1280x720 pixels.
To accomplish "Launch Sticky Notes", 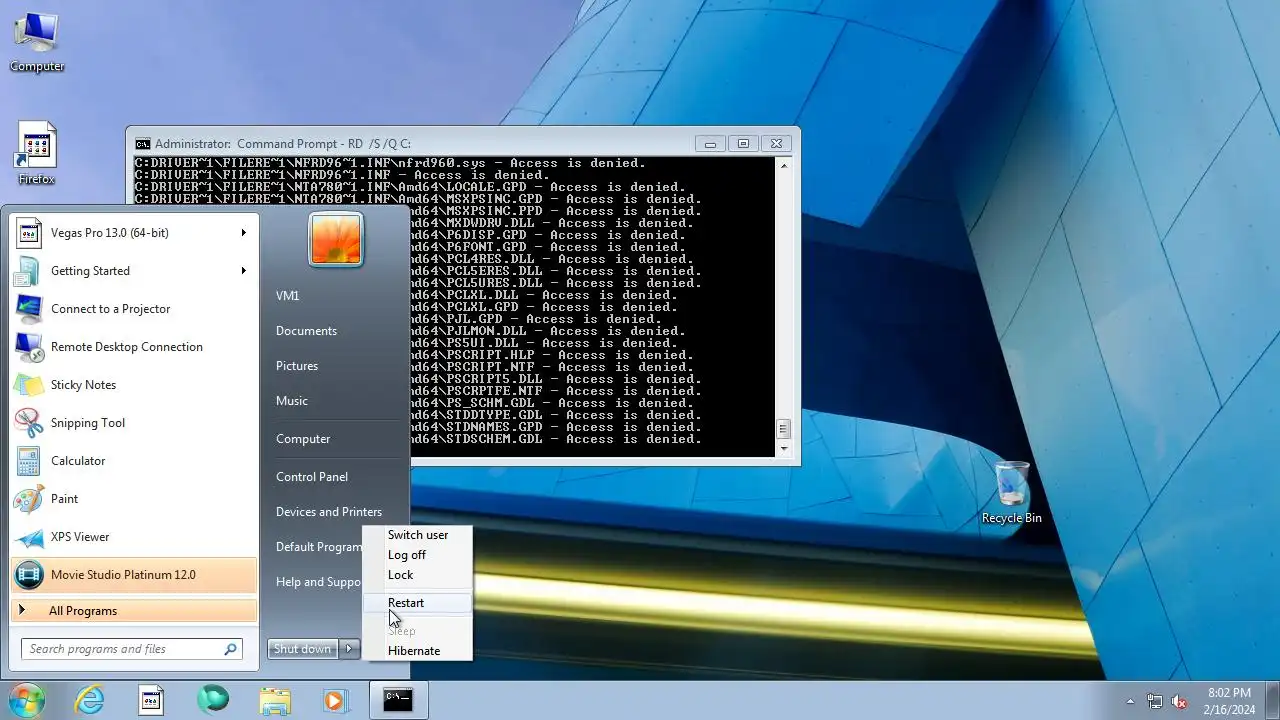I will point(134,385).
